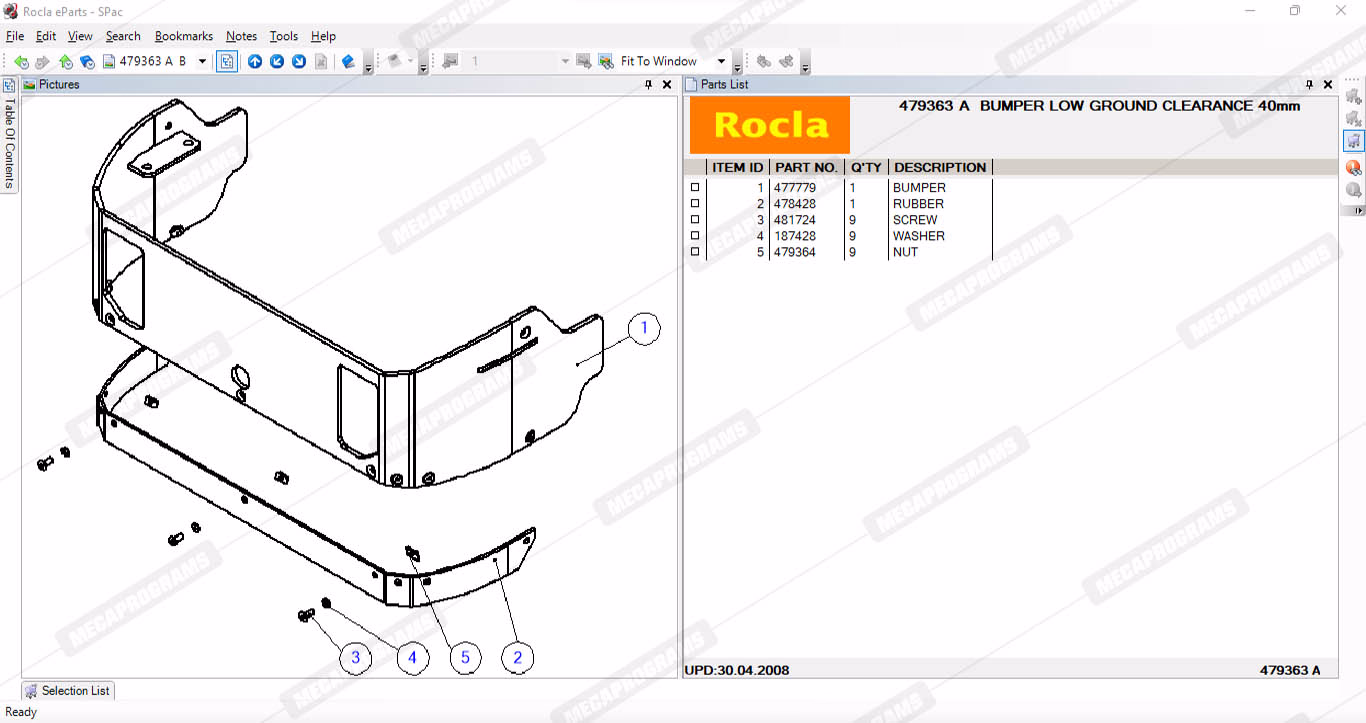Open the Fit To Window zoom dropdown

point(721,62)
